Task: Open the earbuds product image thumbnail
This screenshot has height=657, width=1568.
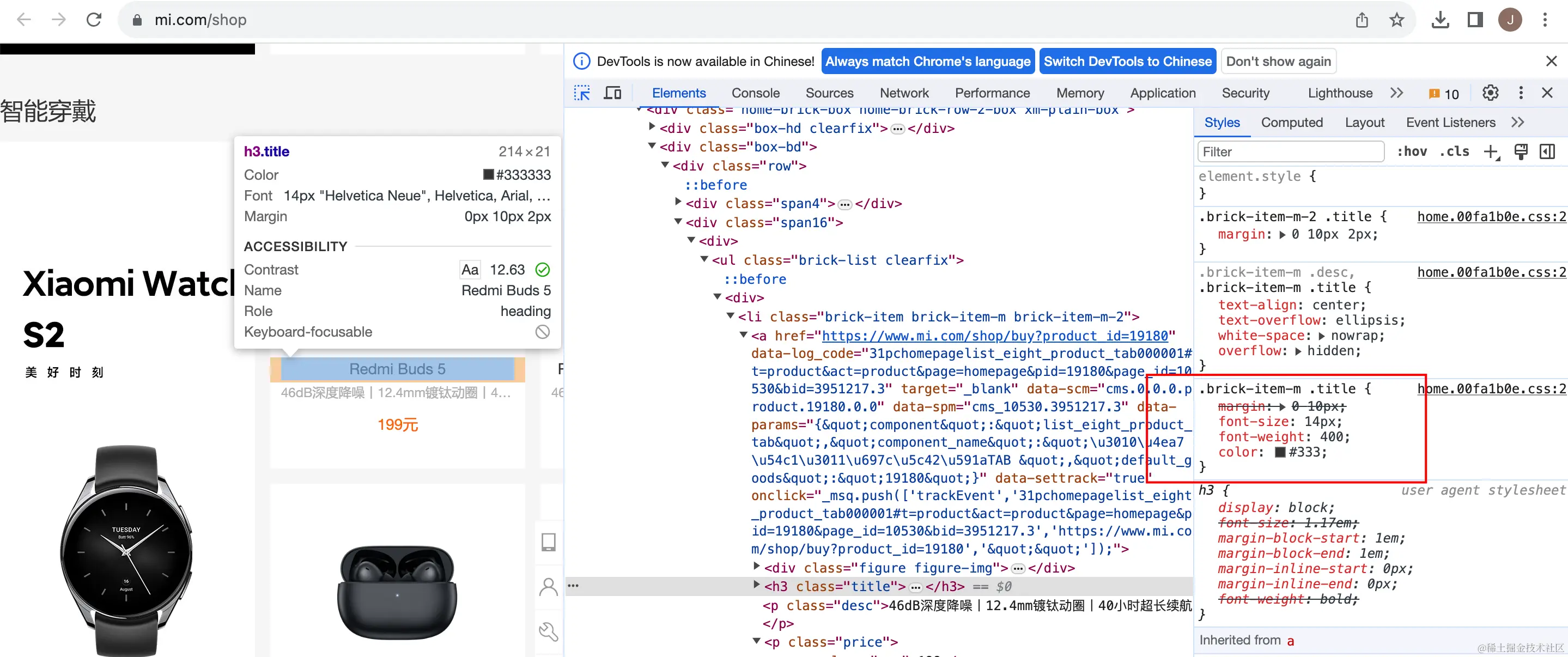Action: tap(397, 592)
